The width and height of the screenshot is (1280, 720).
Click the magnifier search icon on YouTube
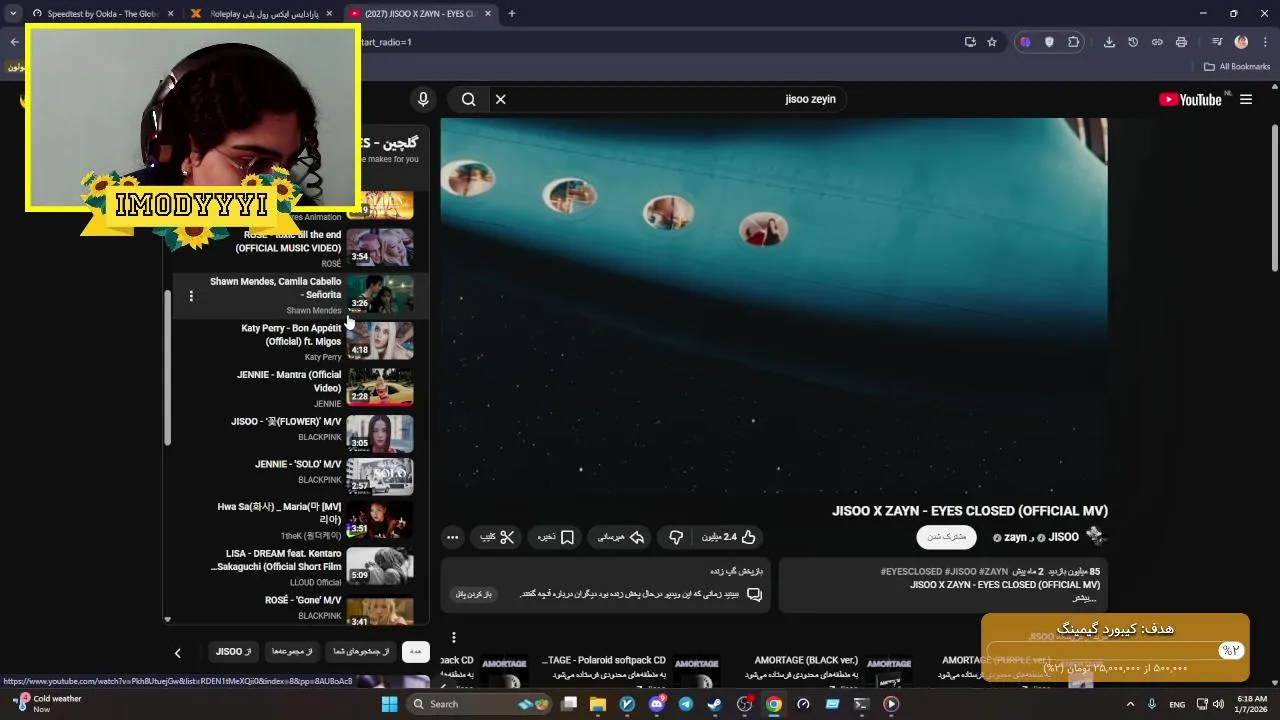click(x=468, y=99)
